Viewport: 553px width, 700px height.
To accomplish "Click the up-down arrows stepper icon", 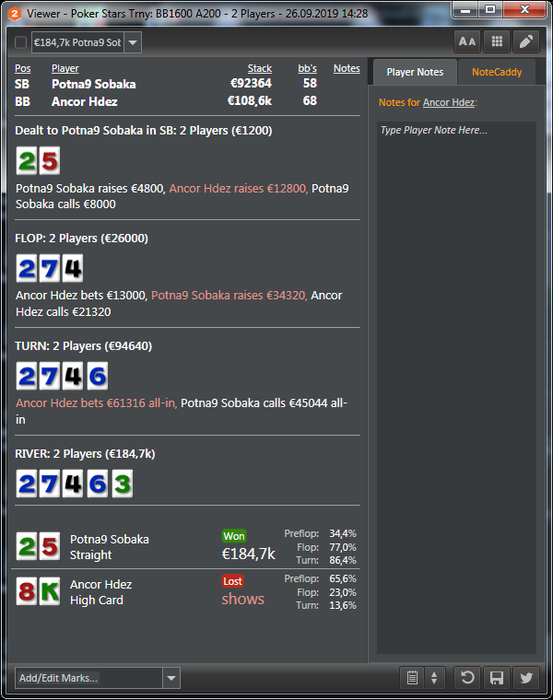I will pyautogui.click(x=434, y=678).
